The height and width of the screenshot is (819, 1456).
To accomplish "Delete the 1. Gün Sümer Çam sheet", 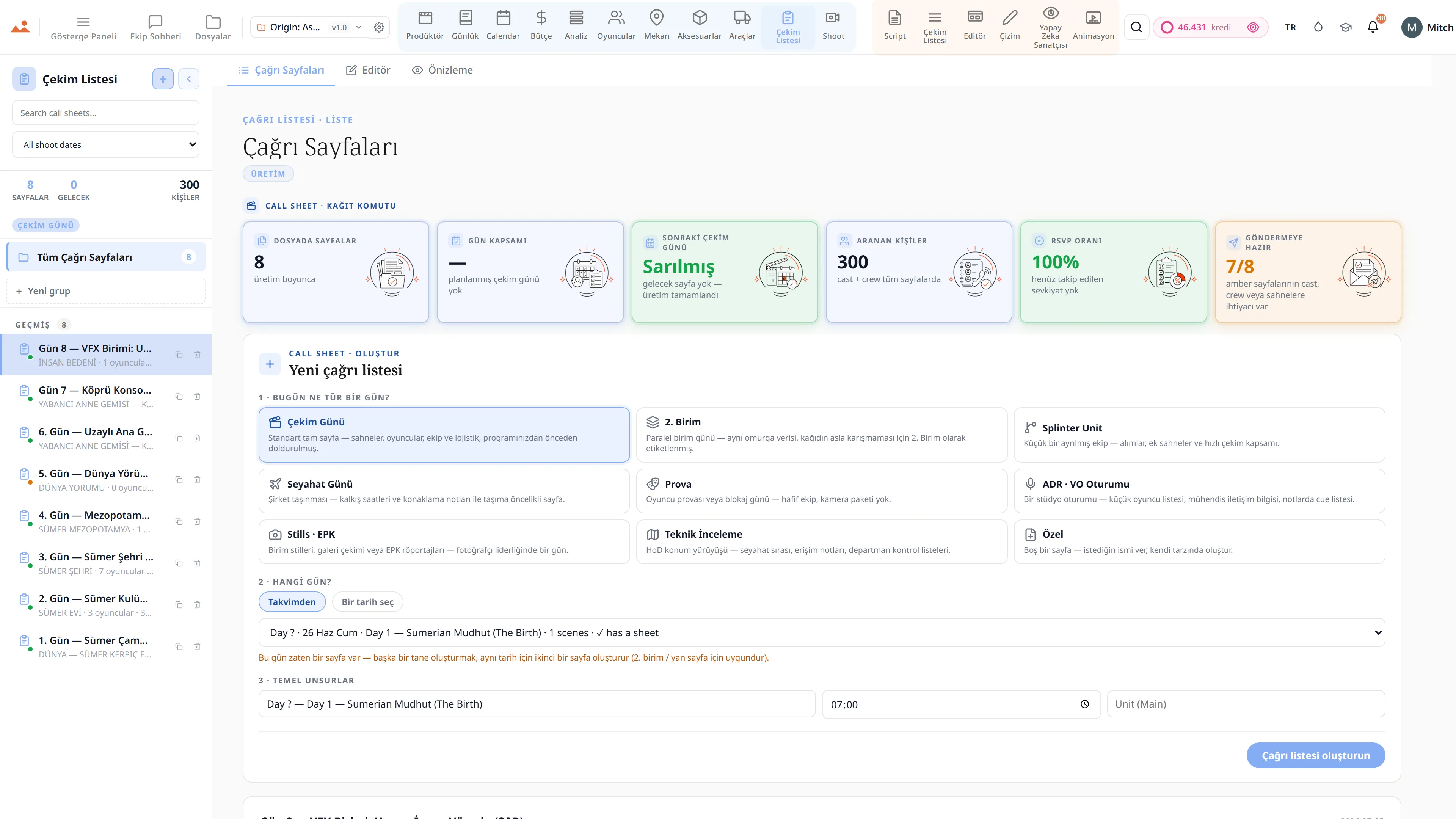I will click(197, 646).
